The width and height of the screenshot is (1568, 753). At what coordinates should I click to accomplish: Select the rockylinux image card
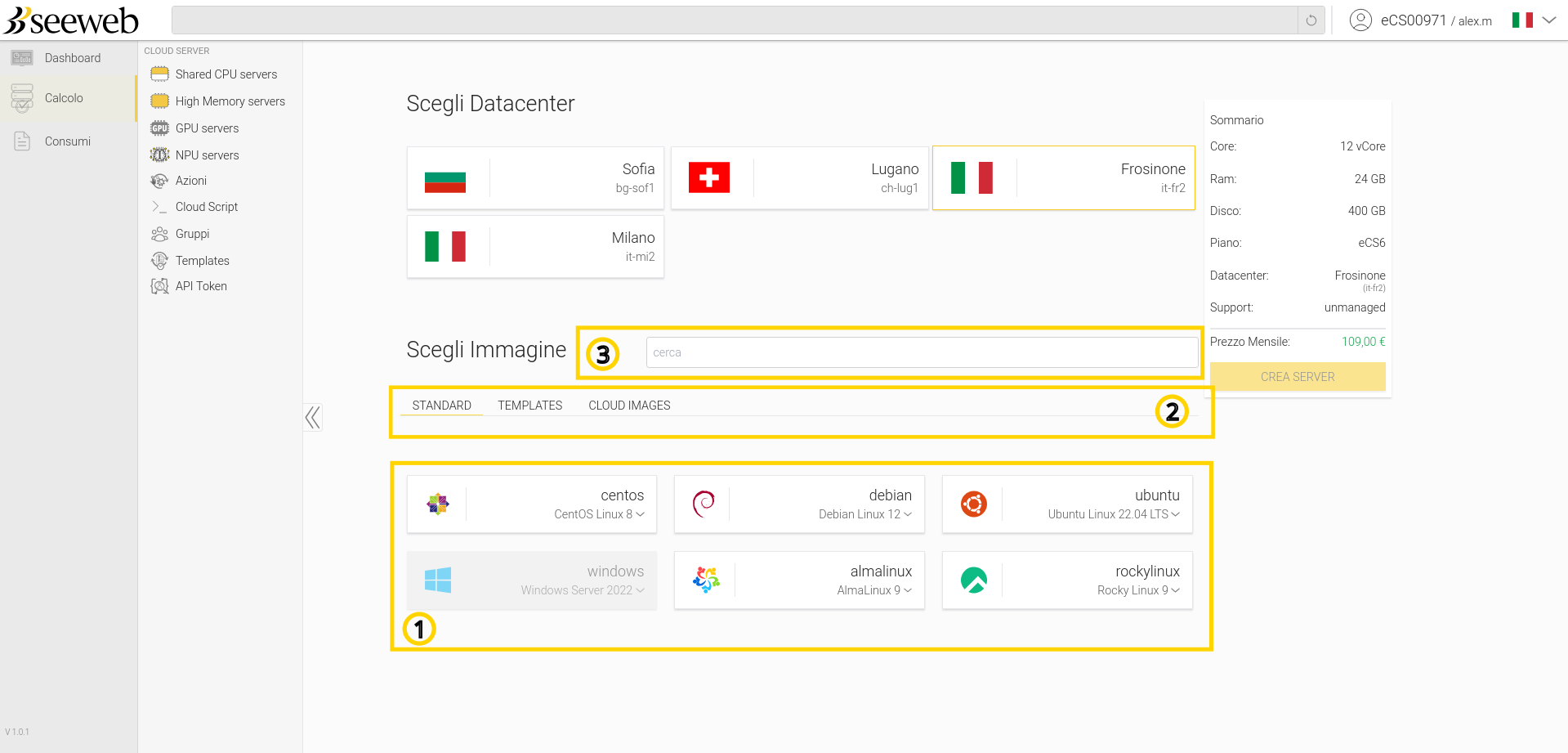coord(1067,580)
